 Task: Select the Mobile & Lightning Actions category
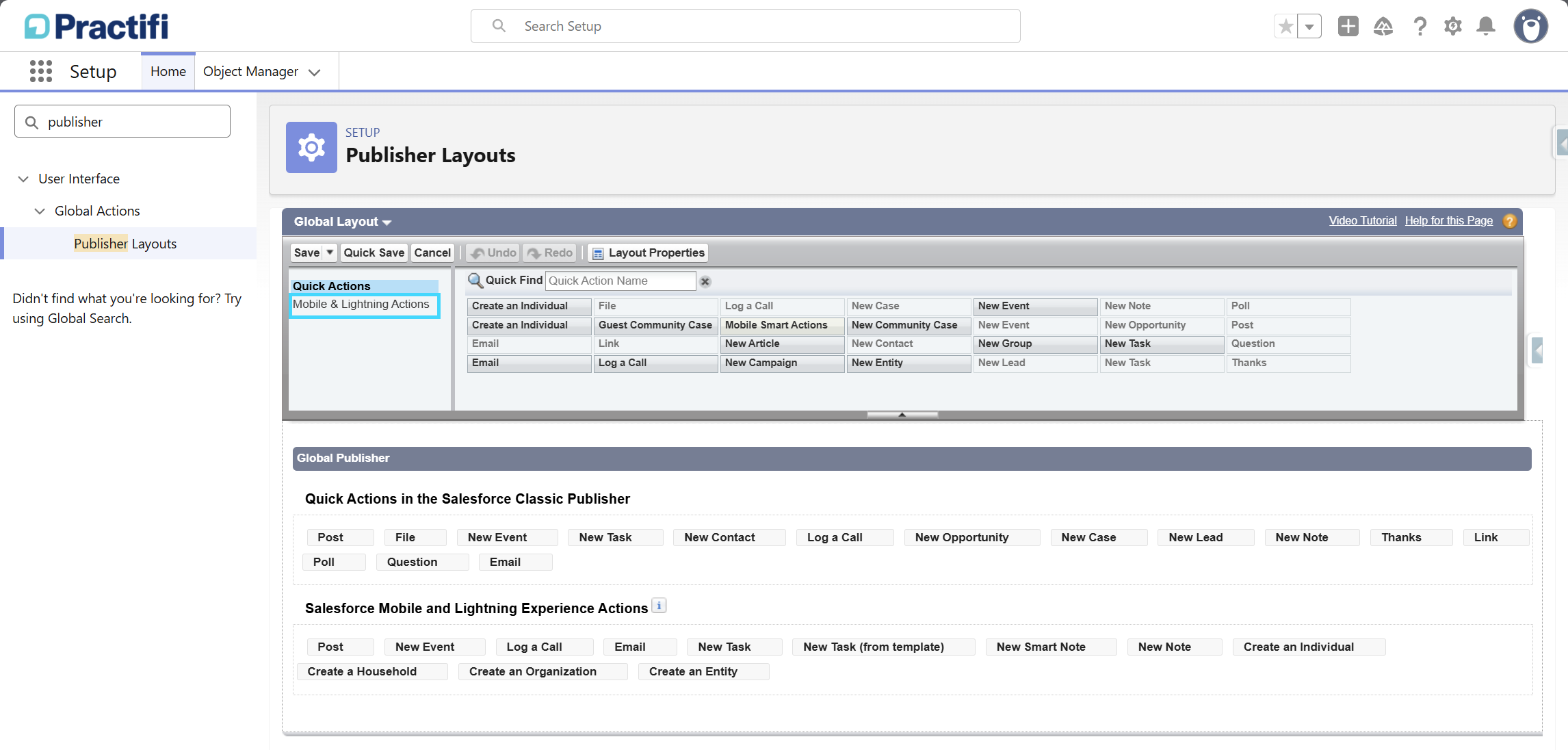pos(365,305)
